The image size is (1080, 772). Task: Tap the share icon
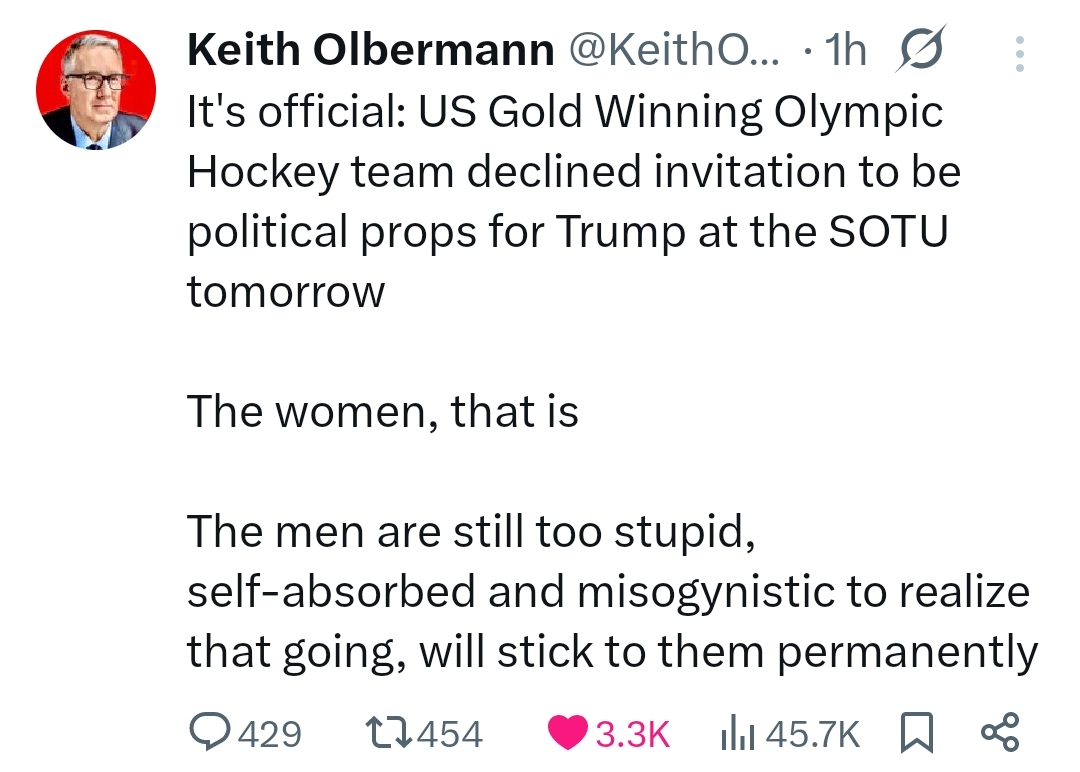[x=1000, y=733]
